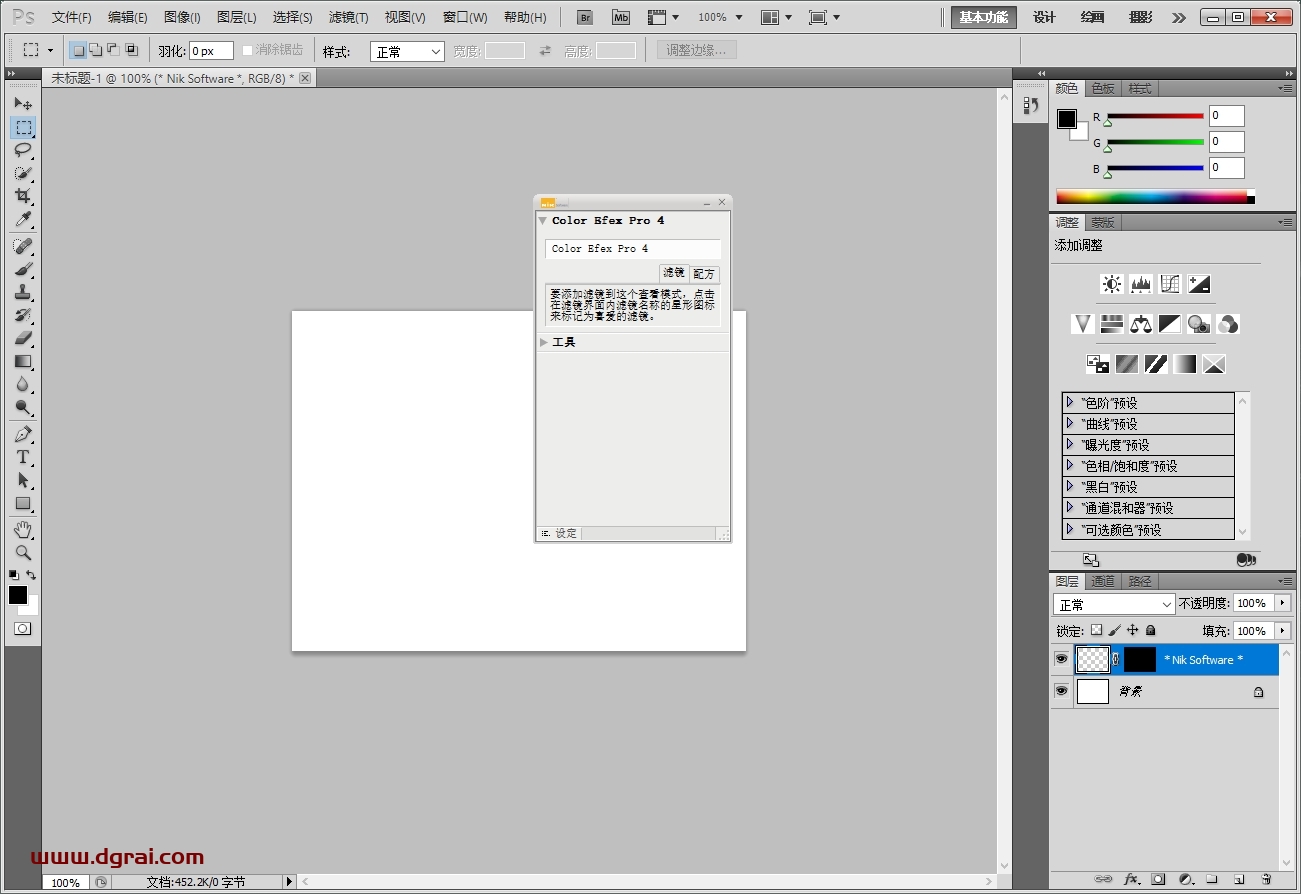
Task: Open 填充 fill slider arrow
Action: pos(1283,631)
